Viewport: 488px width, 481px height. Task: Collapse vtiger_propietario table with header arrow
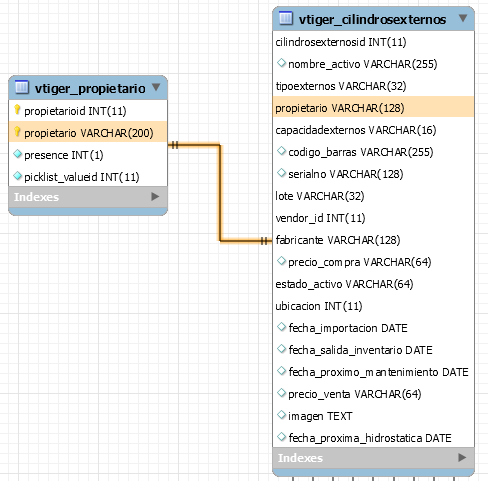[x=156, y=87]
